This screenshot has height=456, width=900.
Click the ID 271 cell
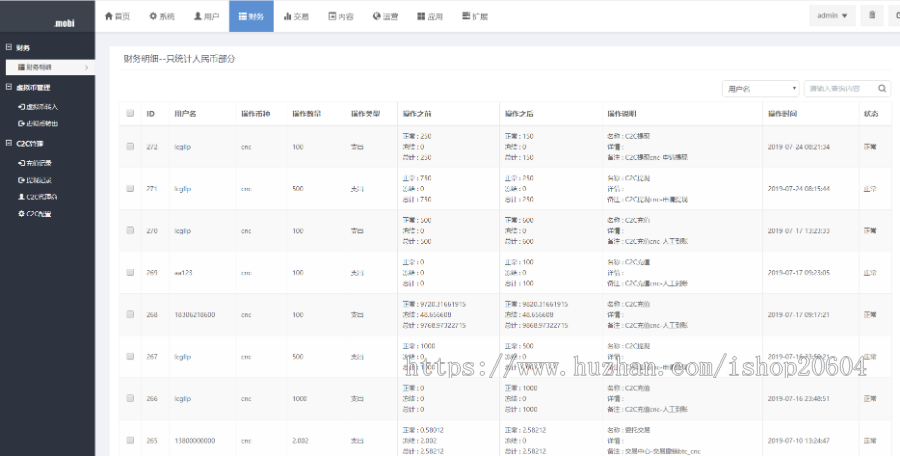(x=152, y=189)
